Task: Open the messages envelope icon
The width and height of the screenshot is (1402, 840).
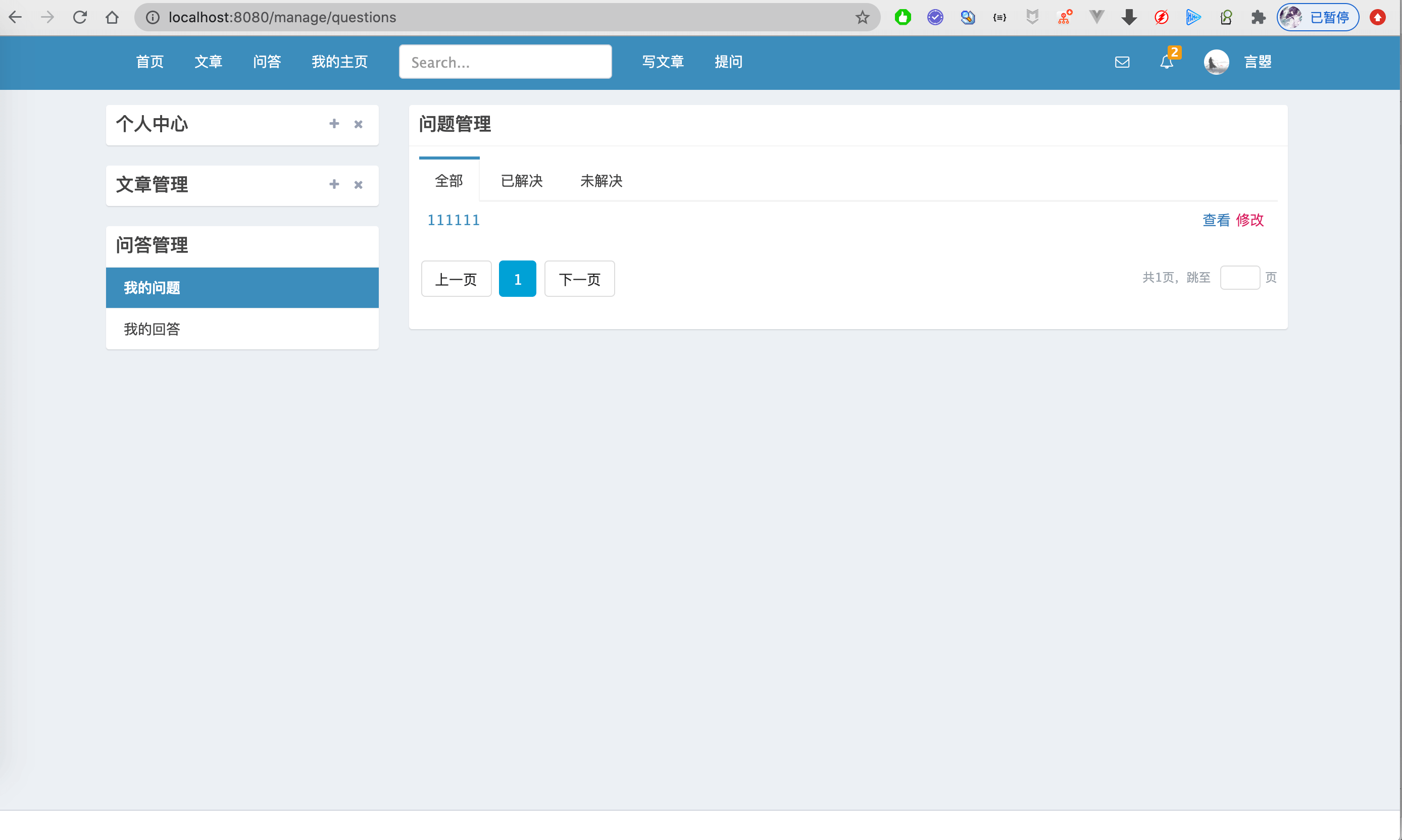Action: [x=1122, y=62]
